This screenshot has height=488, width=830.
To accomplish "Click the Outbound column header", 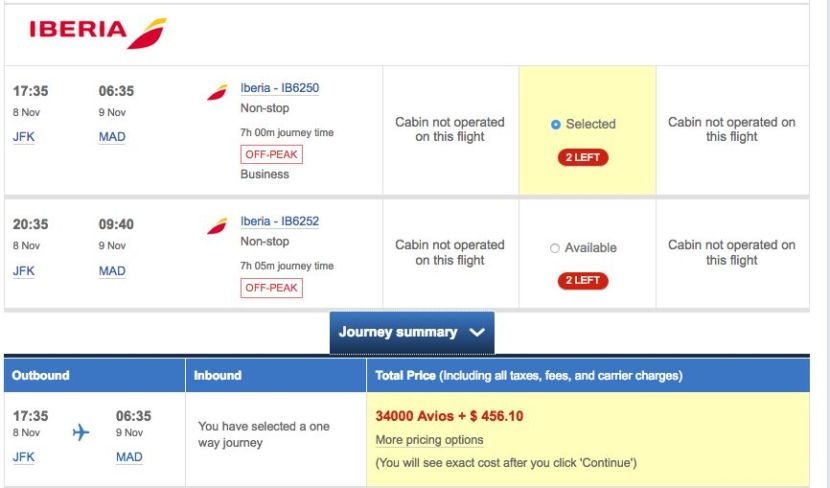I will point(41,376).
